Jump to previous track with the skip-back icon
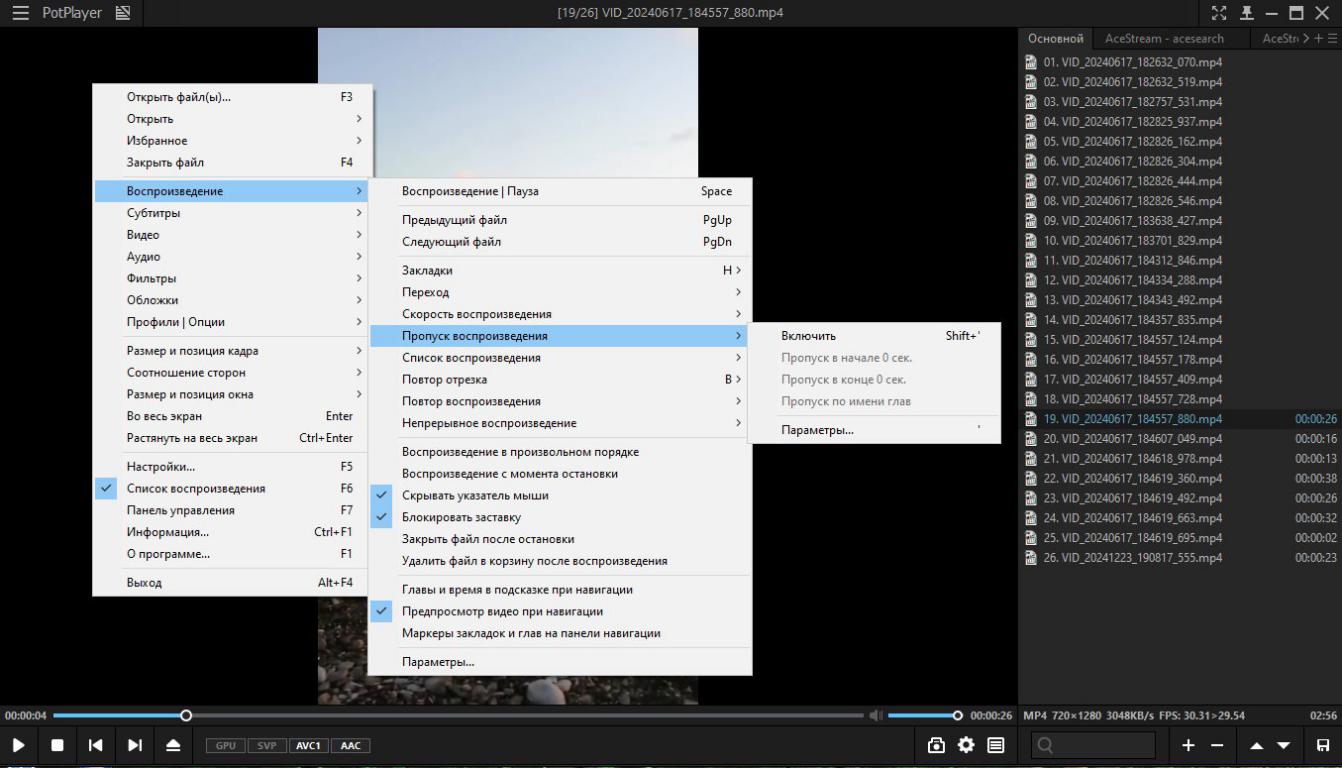Image resolution: width=1342 pixels, height=768 pixels. pos(95,745)
